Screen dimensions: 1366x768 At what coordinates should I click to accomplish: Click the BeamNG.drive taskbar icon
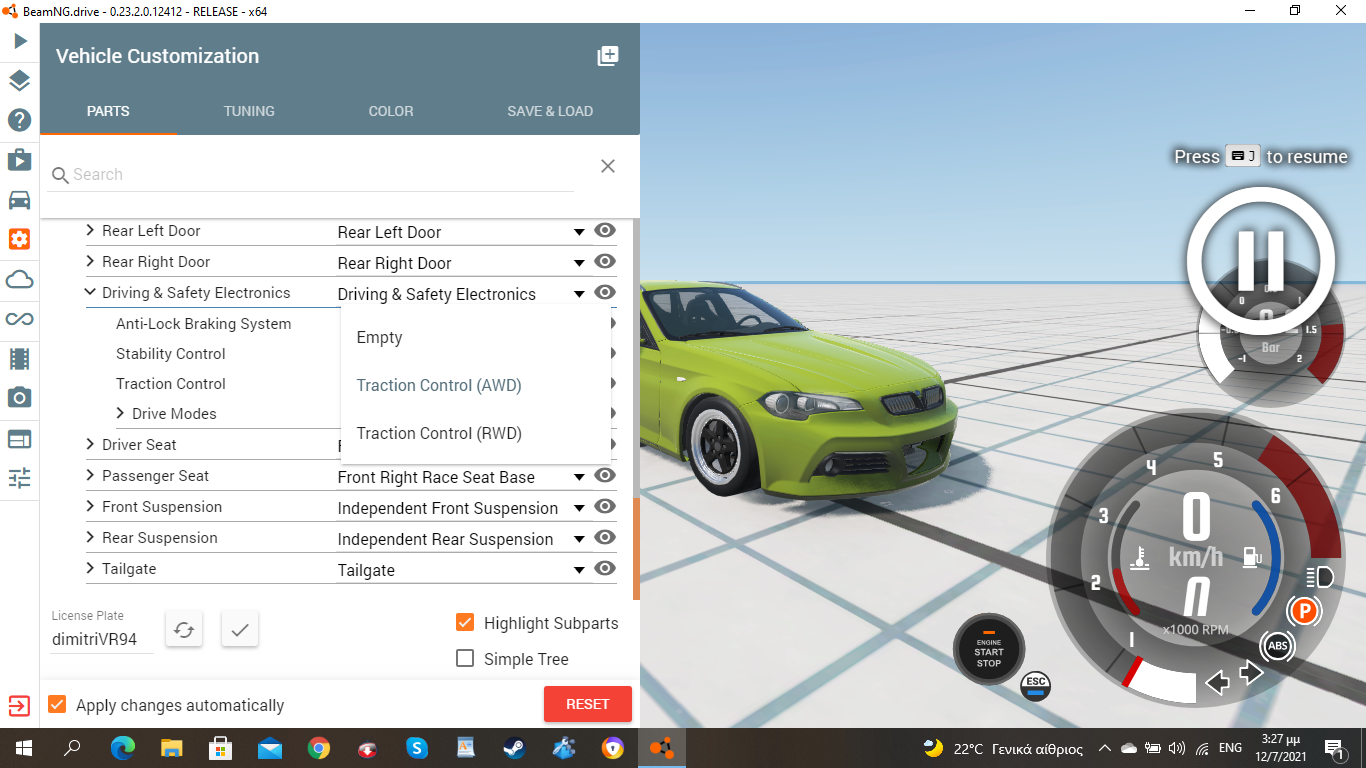point(661,747)
